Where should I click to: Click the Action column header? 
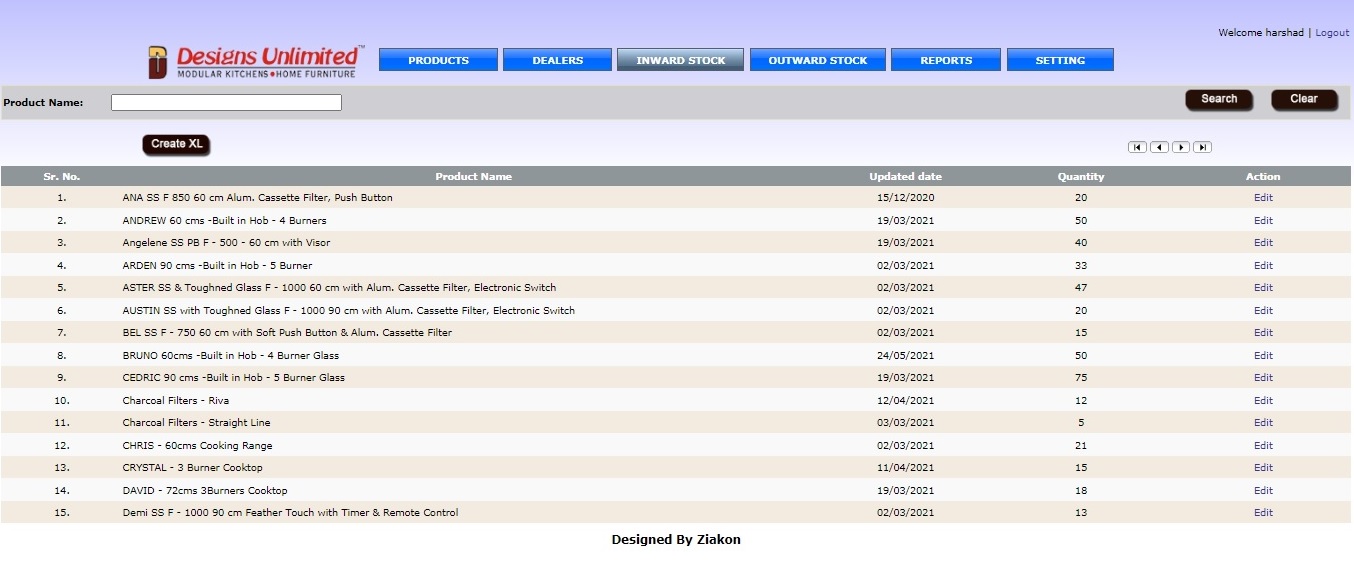pyautogui.click(x=1263, y=177)
